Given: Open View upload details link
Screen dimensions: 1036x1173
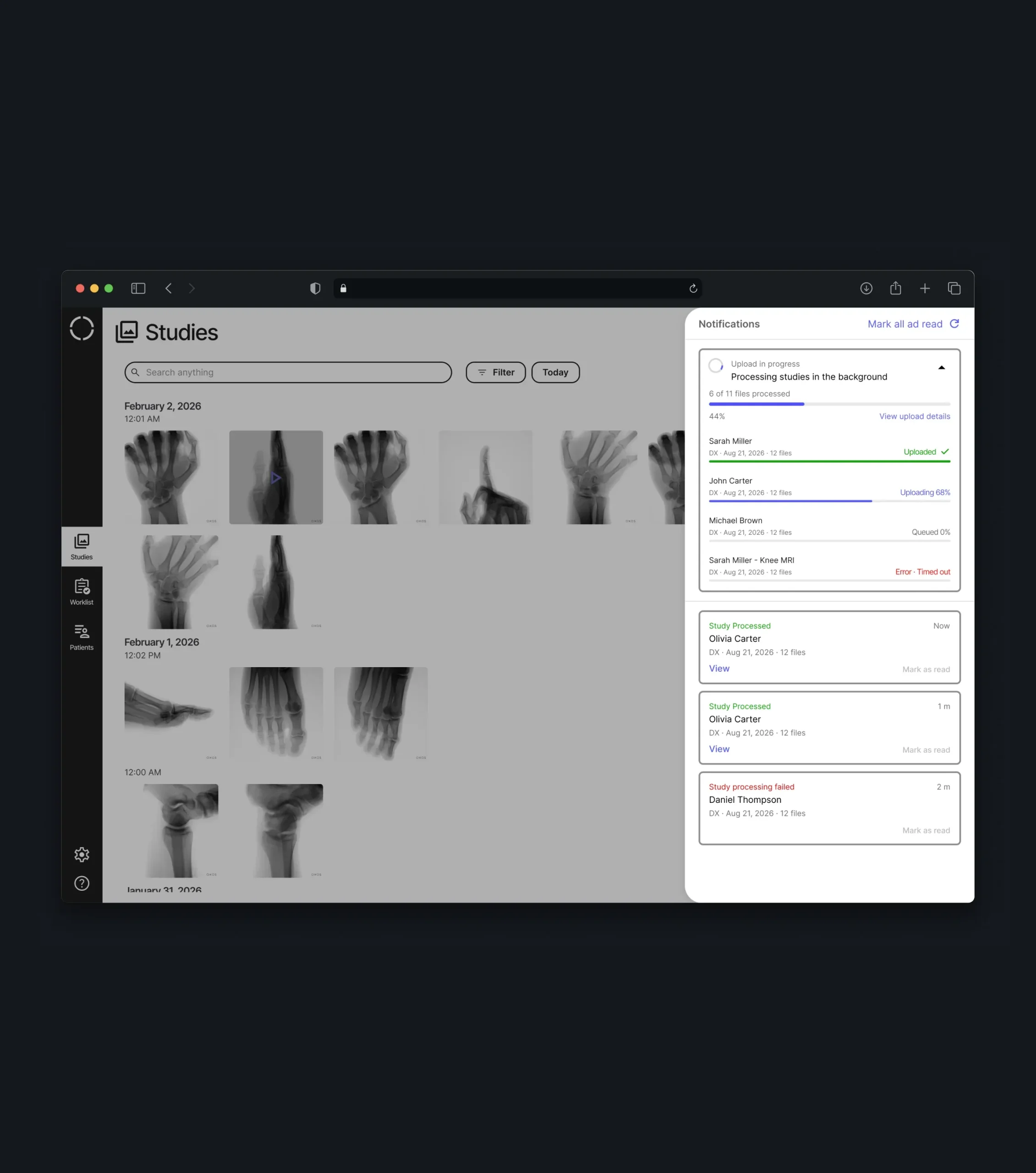Looking at the screenshot, I should pyautogui.click(x=915, y=416).
